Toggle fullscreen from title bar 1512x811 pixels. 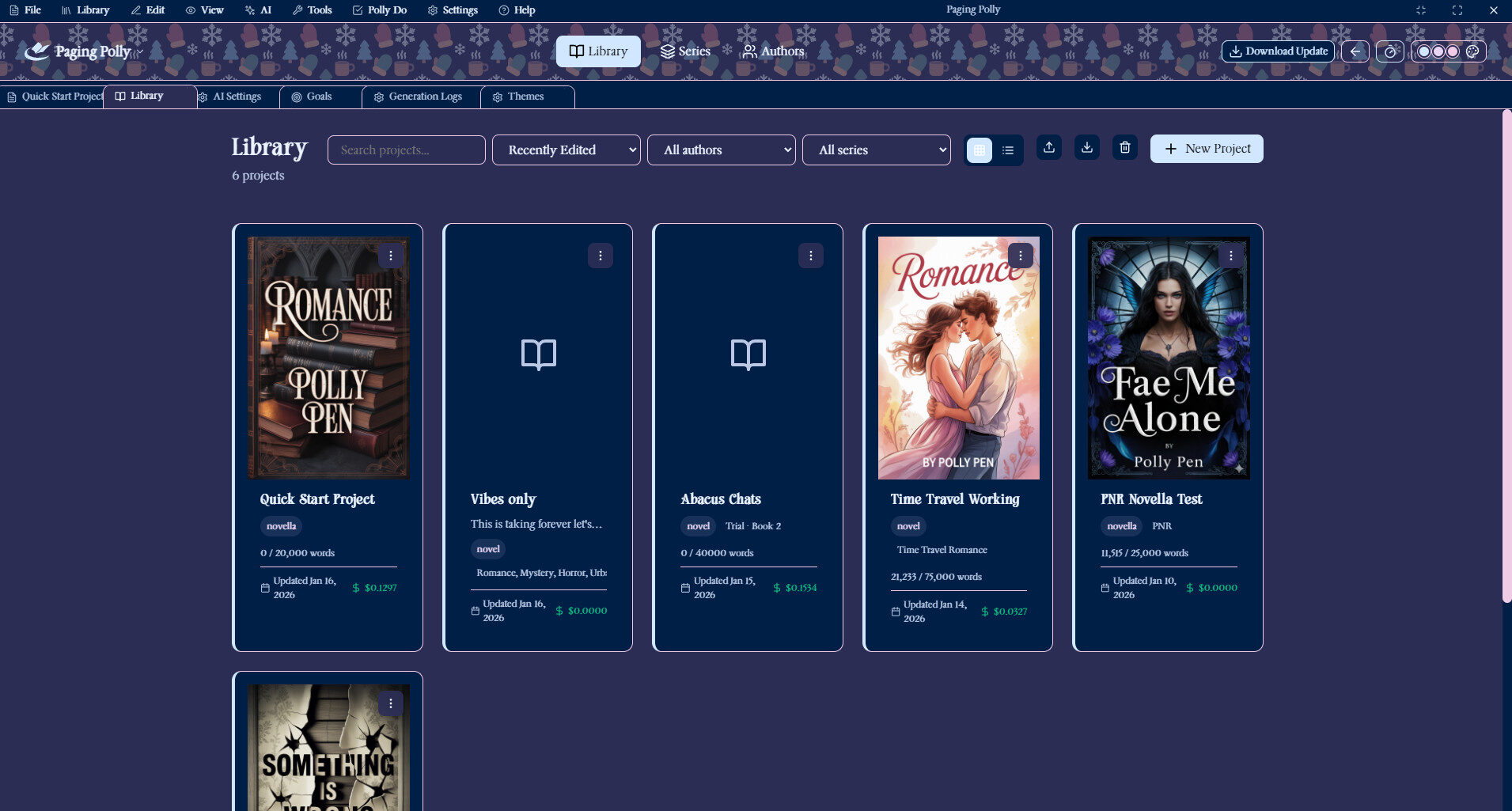click(x=1457, y=10)
